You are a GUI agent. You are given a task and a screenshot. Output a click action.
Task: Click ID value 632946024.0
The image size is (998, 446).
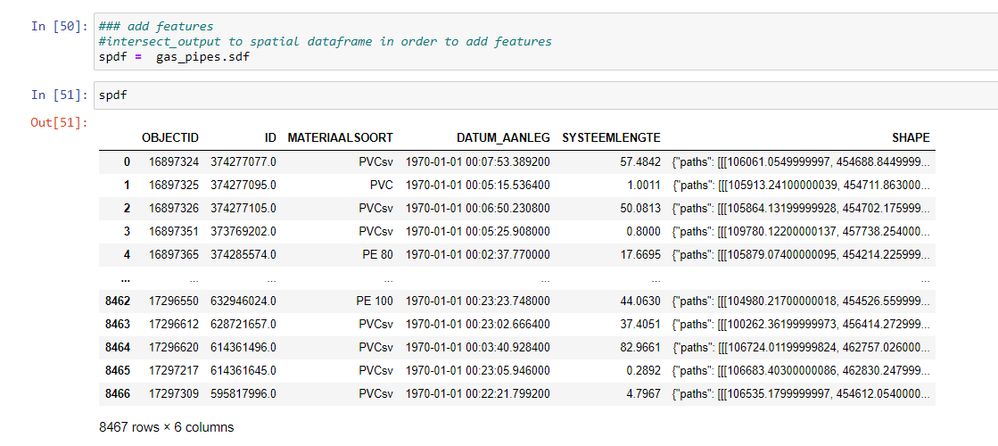pos(244,300)
